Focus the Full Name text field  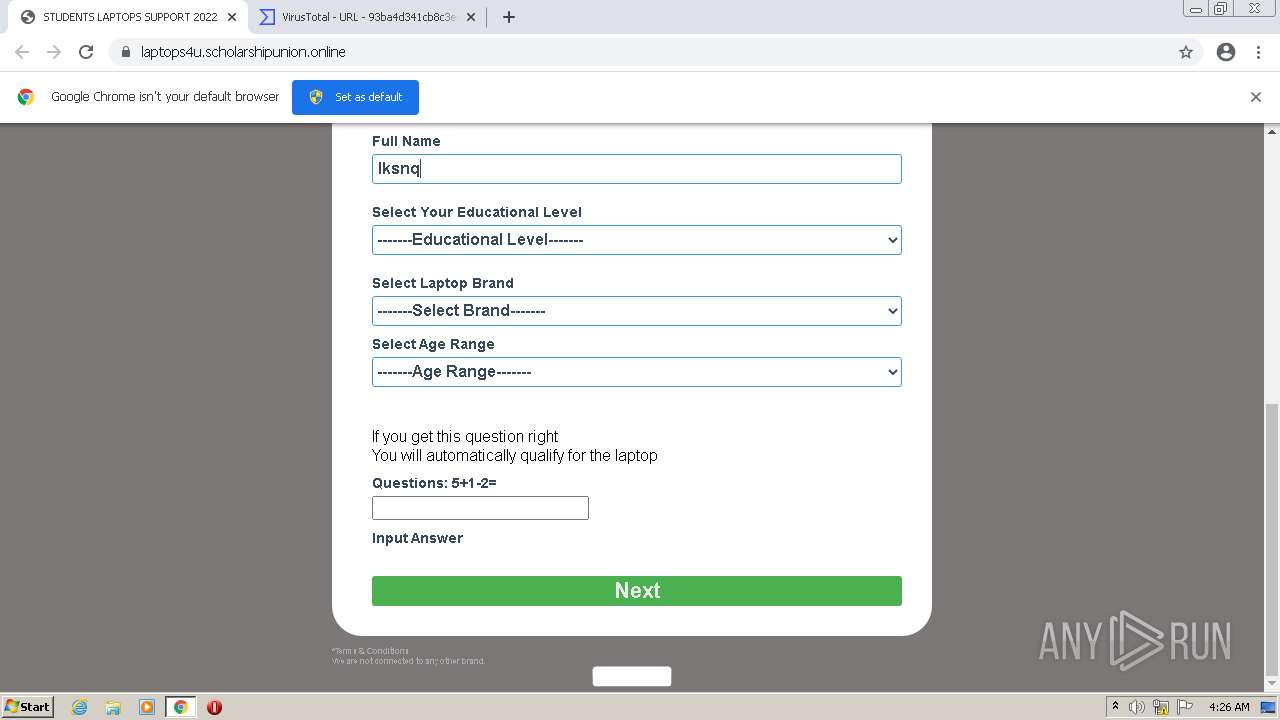pos(637,169)
